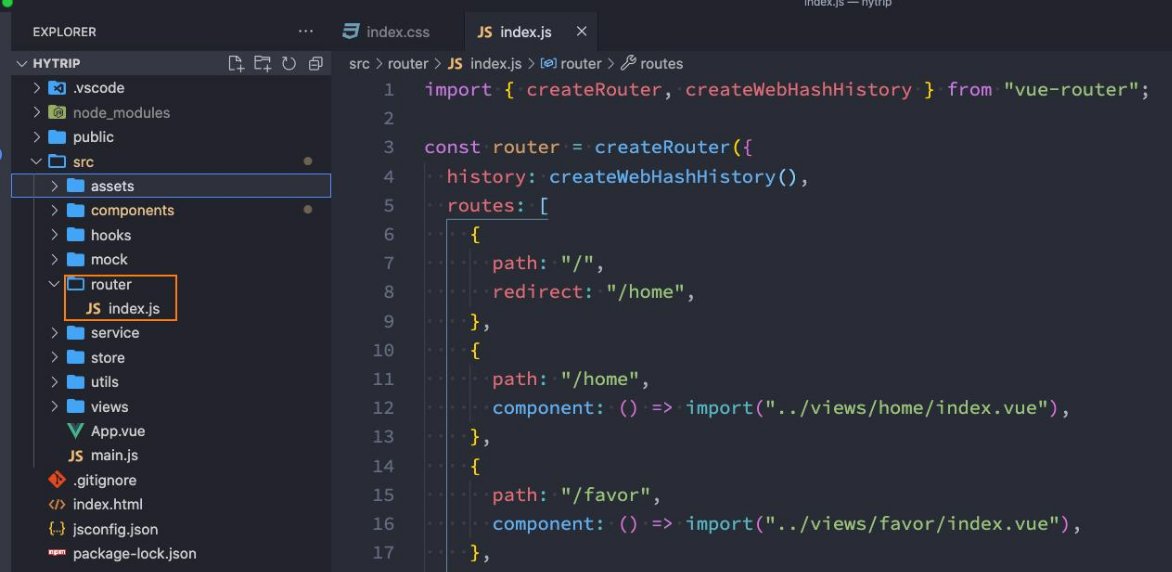Image resolution: width=1172 pixels, height=572 pixels.
Task: Collapse the HYTRIP project root section
Action: click(x=23, y=64)
